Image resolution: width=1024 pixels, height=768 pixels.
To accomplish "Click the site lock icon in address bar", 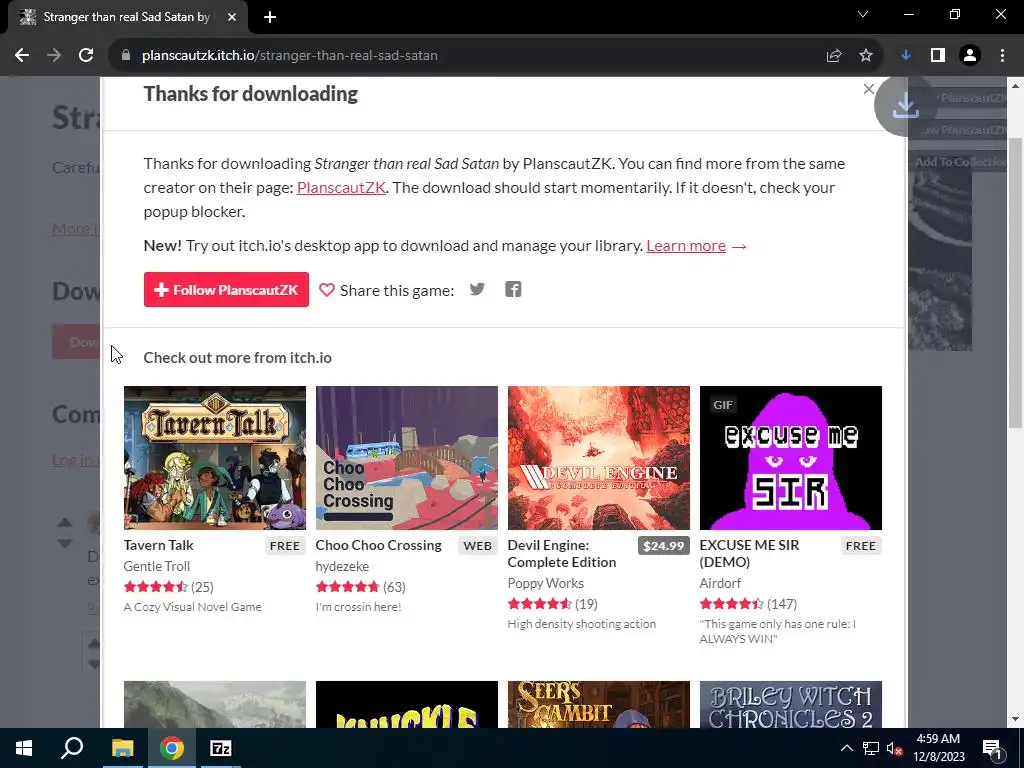I will click(x=126, y=56).
